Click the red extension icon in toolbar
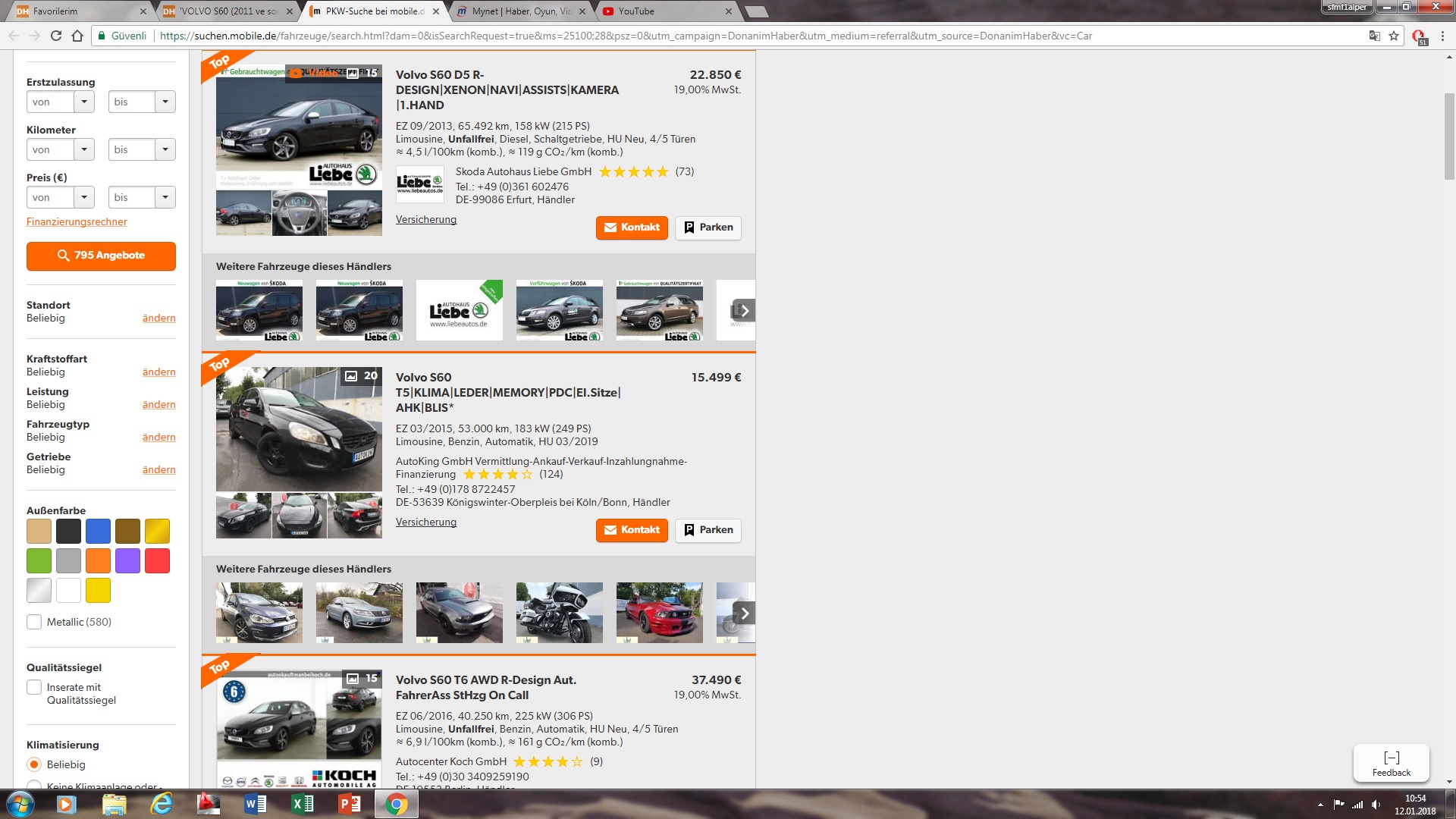 coord(1419,36)
